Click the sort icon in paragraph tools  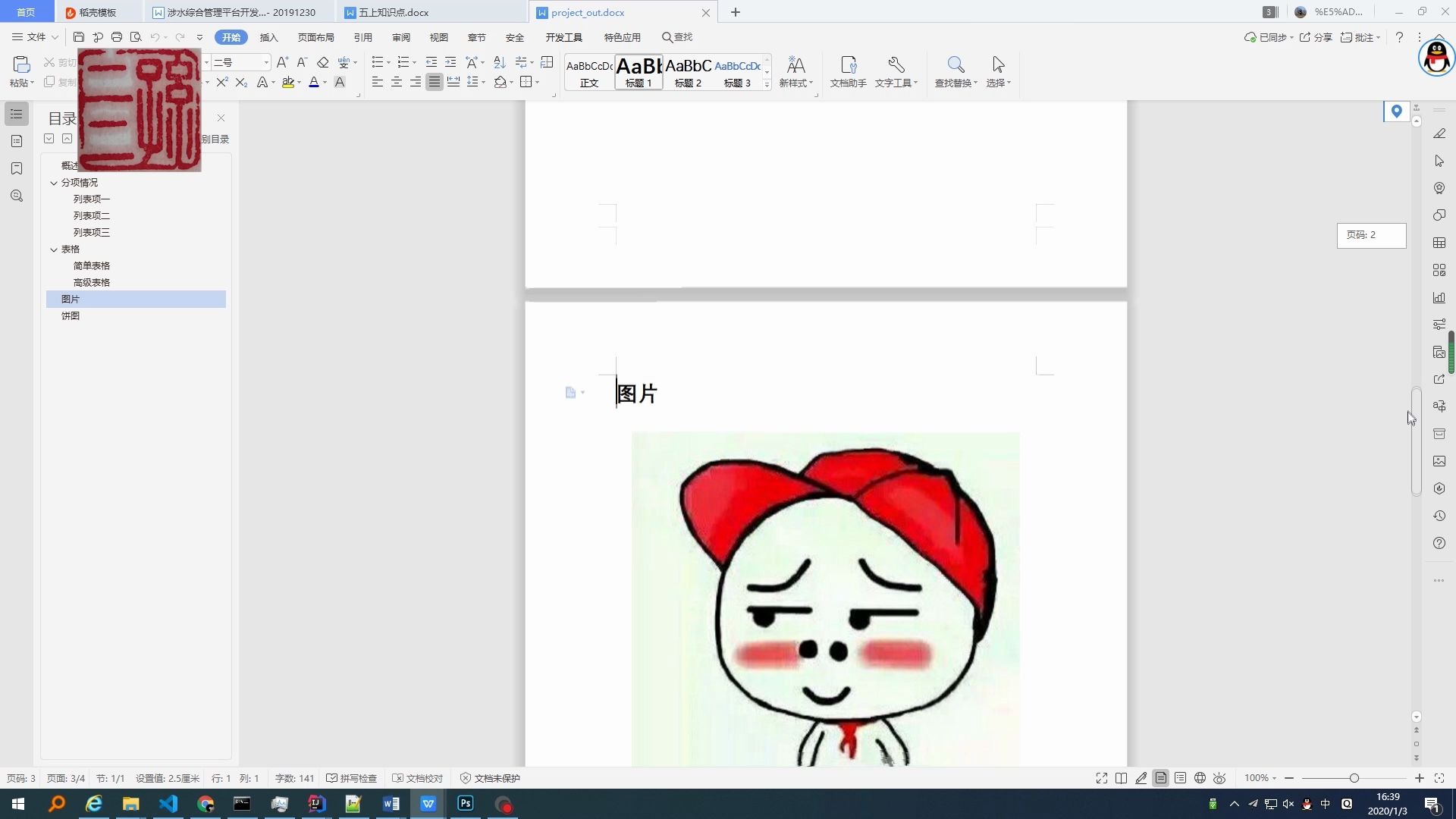coord(499,62)
